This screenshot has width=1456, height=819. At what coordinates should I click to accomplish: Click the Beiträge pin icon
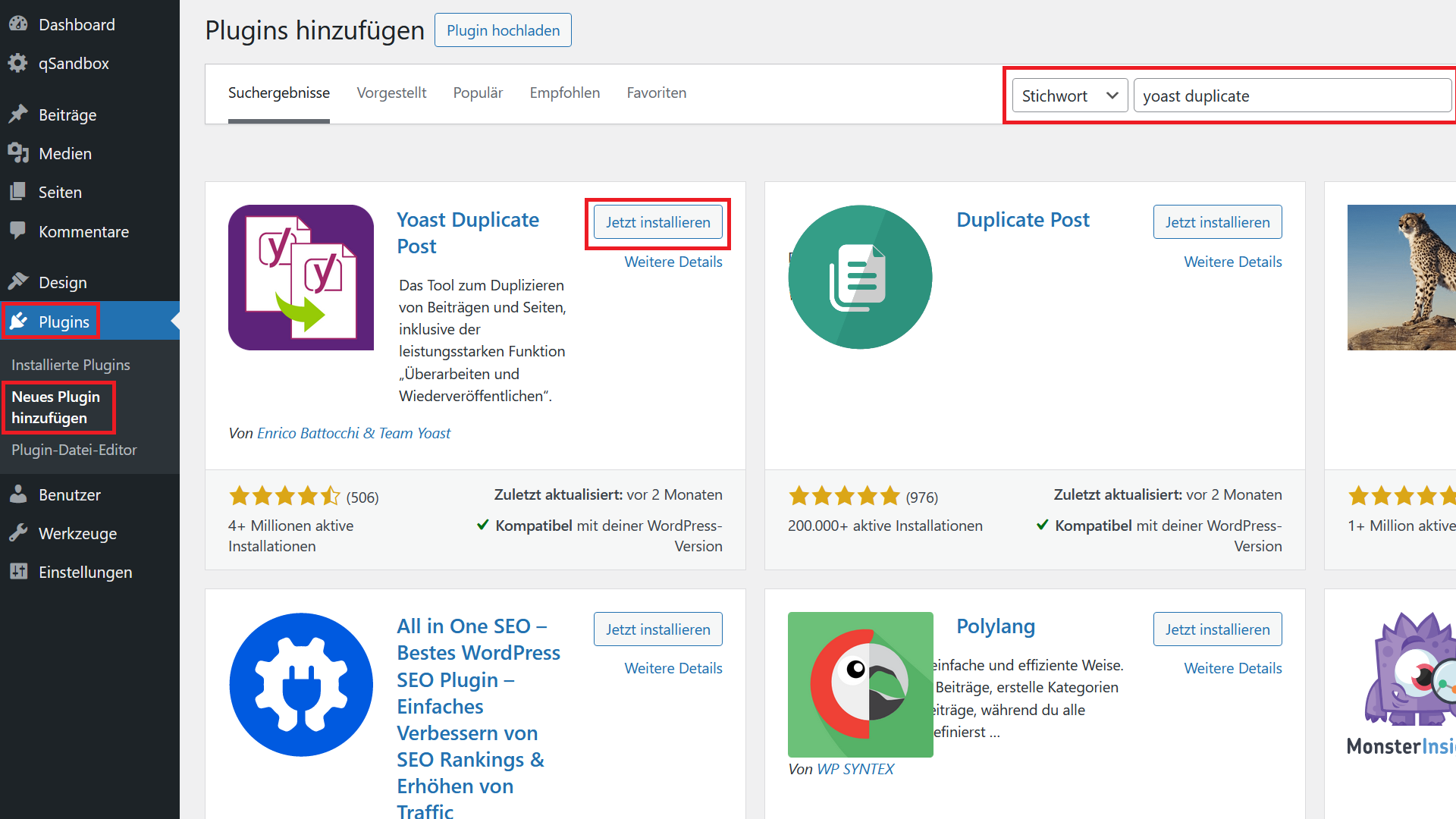click(x=18, y=115)
